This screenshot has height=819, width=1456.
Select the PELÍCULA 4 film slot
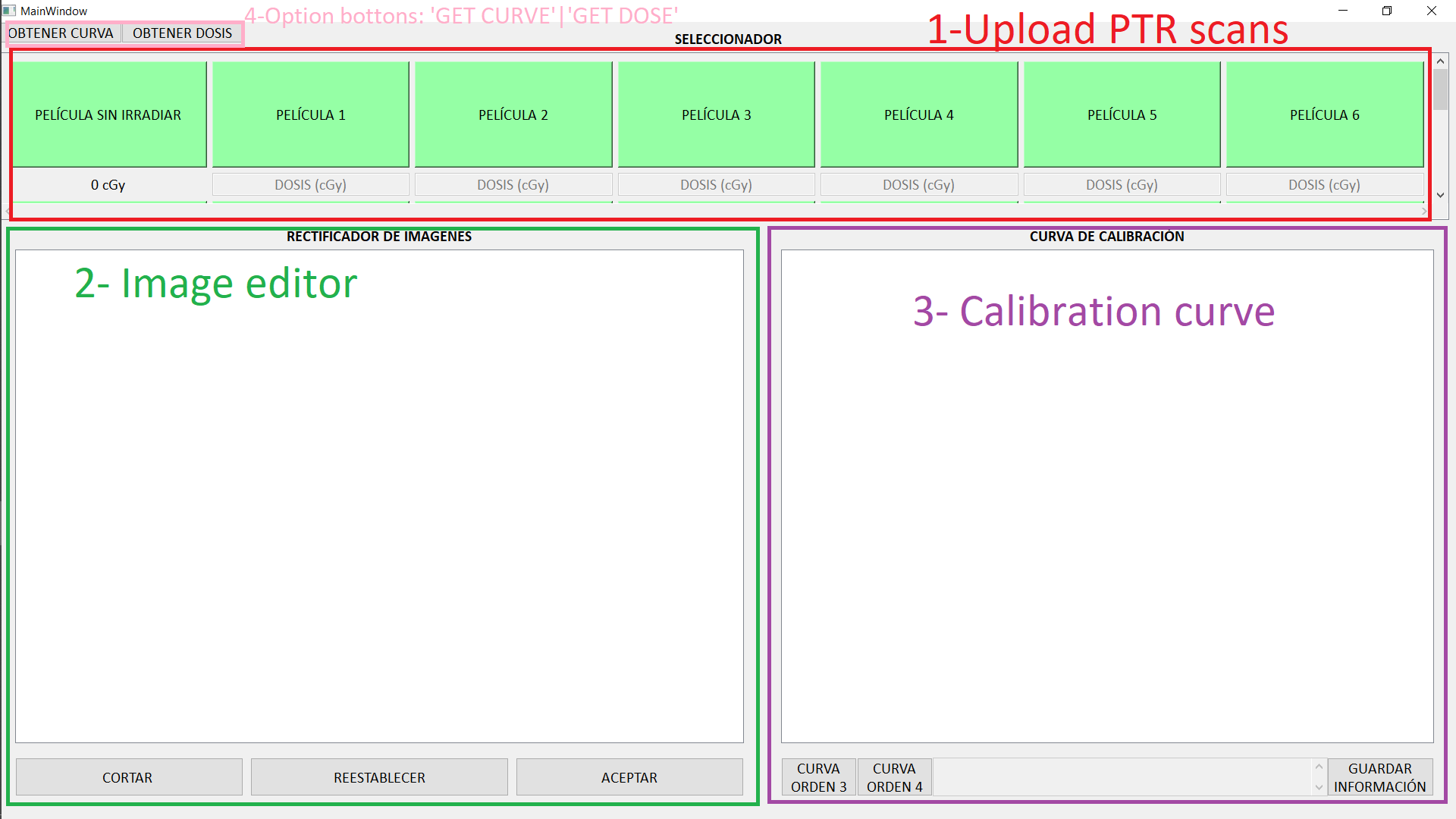click(918, 114)
